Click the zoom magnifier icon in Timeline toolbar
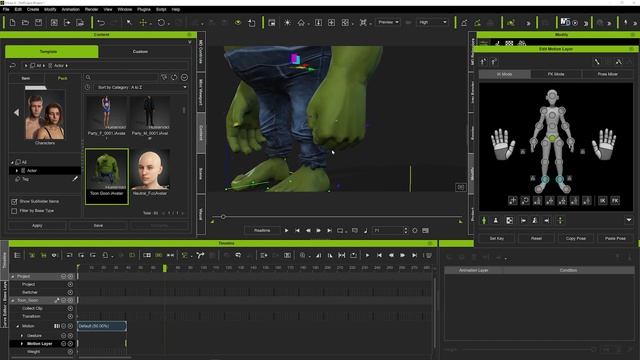 pos(302,255)
